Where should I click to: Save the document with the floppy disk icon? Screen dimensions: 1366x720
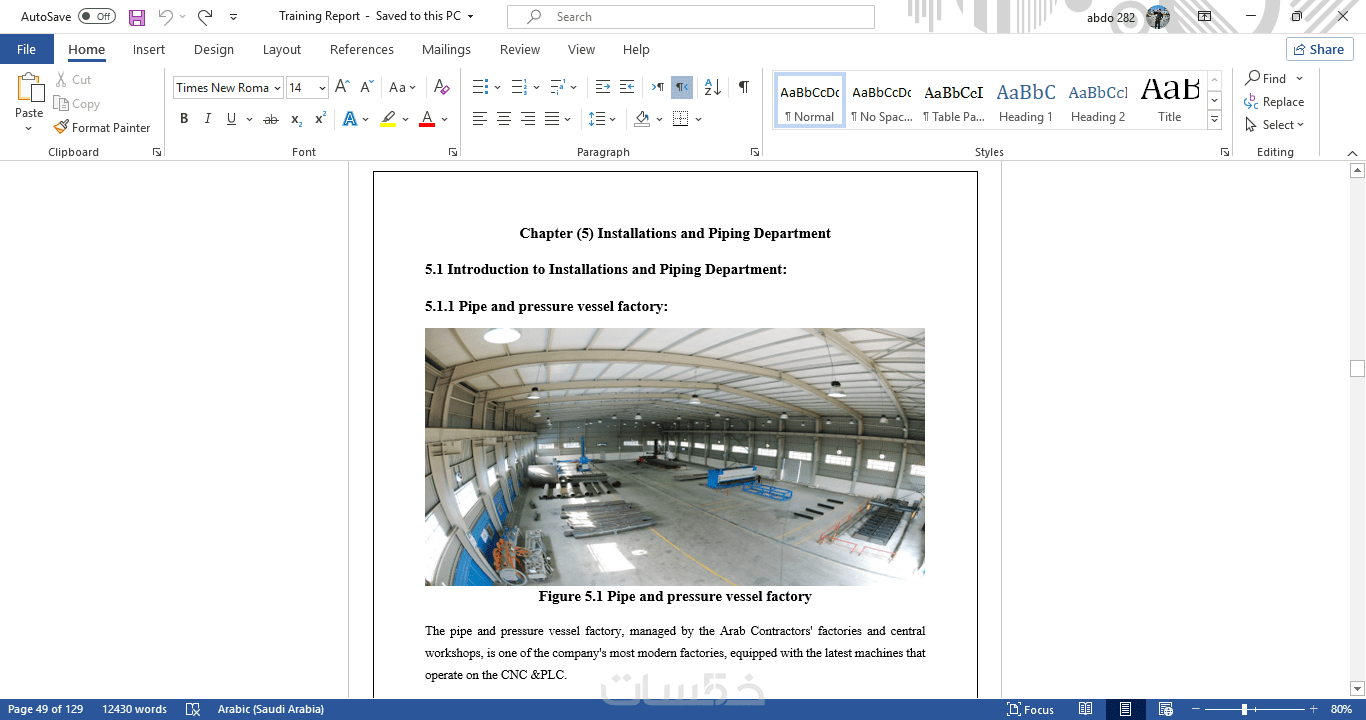coord(137,17)
